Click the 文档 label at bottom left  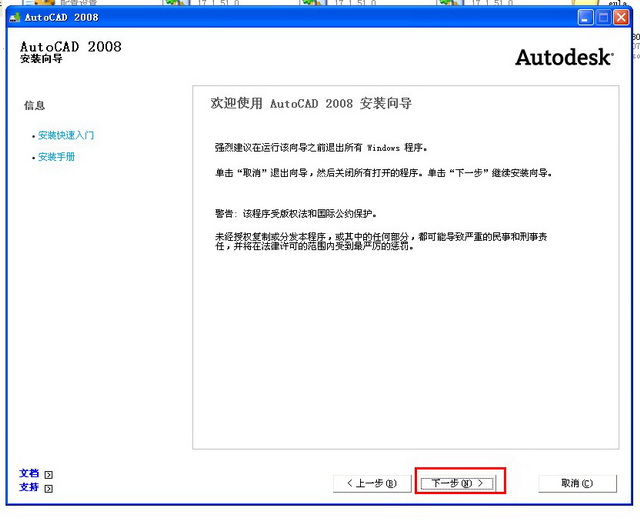point(29,474)
